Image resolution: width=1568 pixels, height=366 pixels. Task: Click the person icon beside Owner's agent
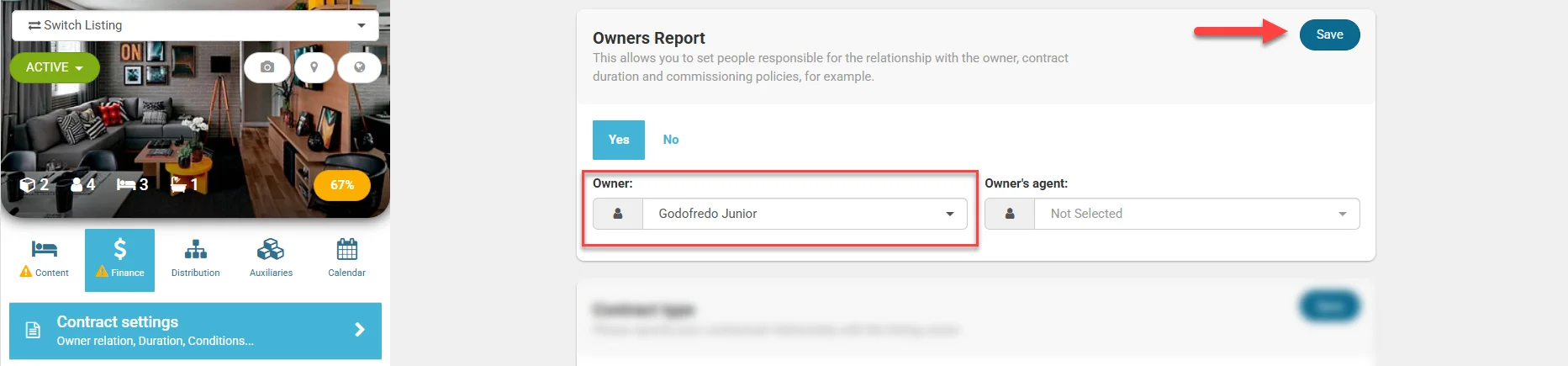(1010, 214)
